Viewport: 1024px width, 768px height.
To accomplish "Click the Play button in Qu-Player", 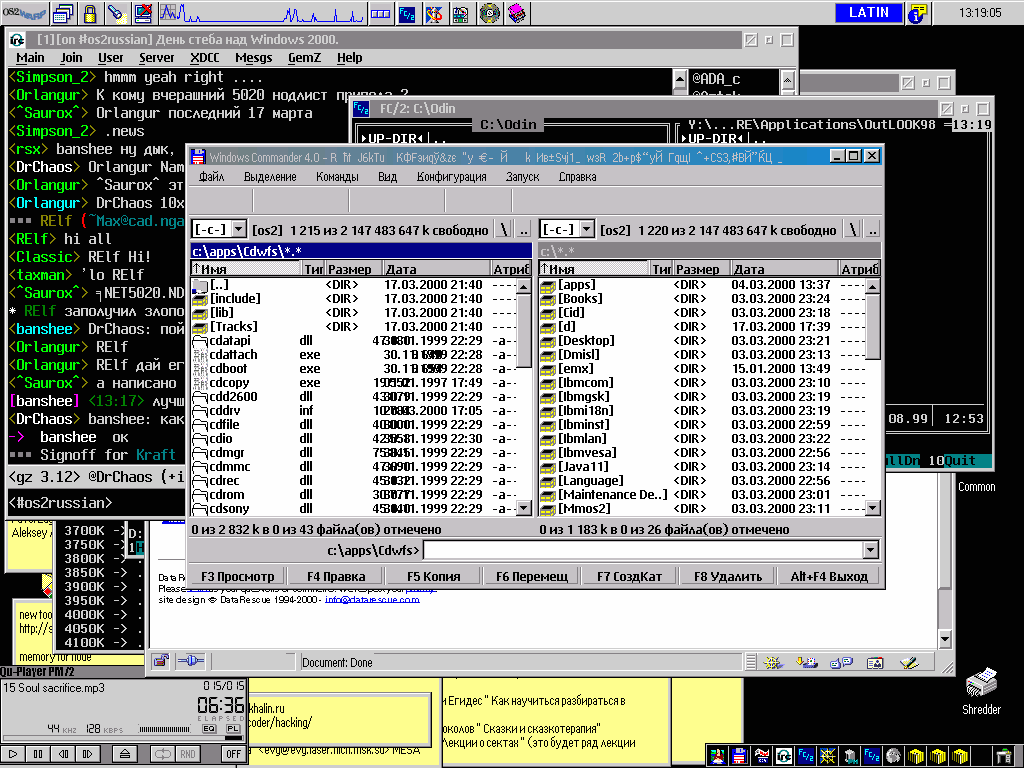I will 13,754.
